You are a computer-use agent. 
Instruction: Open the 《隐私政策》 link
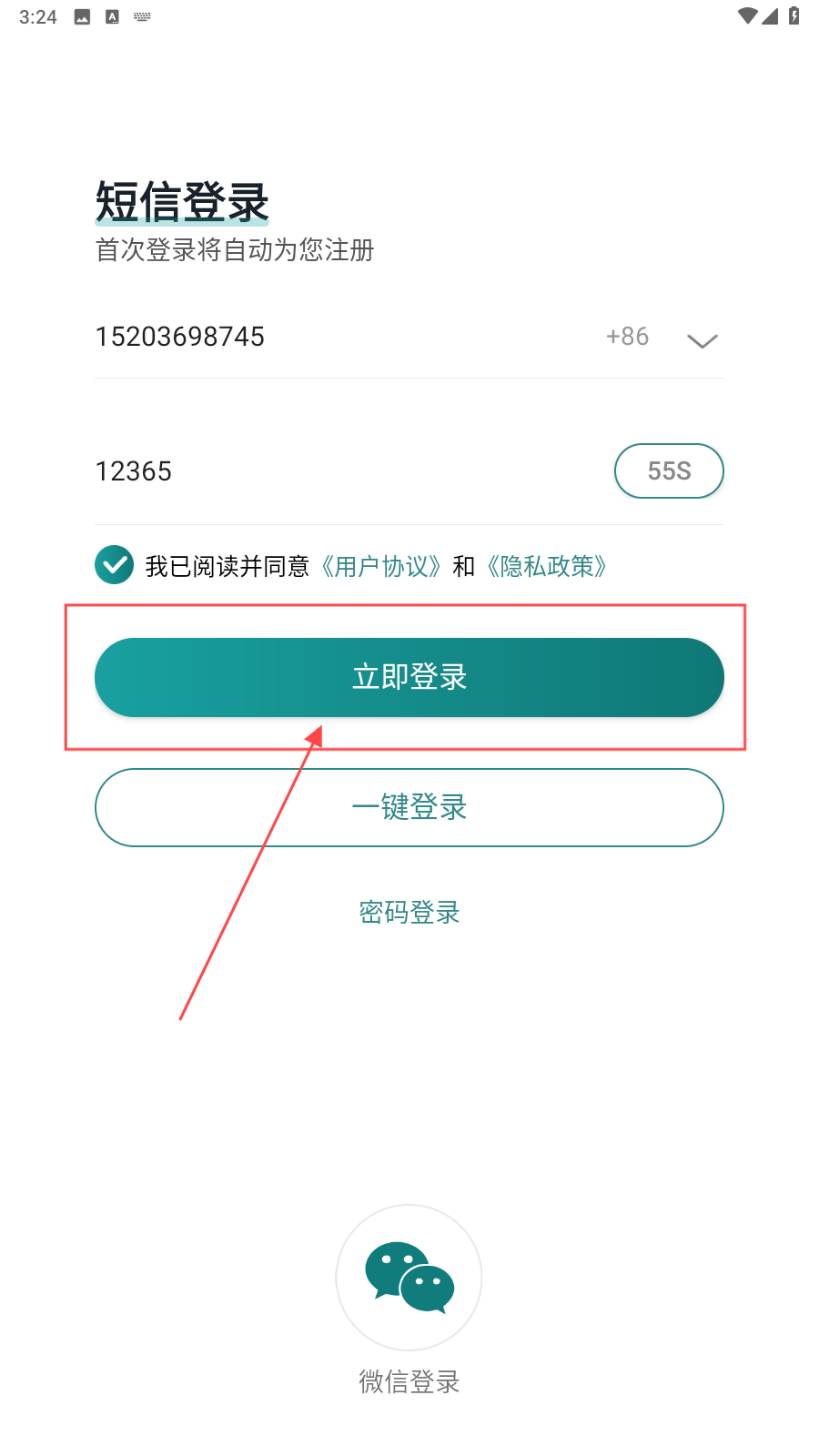pyautogui.click(x=546, y=566)
